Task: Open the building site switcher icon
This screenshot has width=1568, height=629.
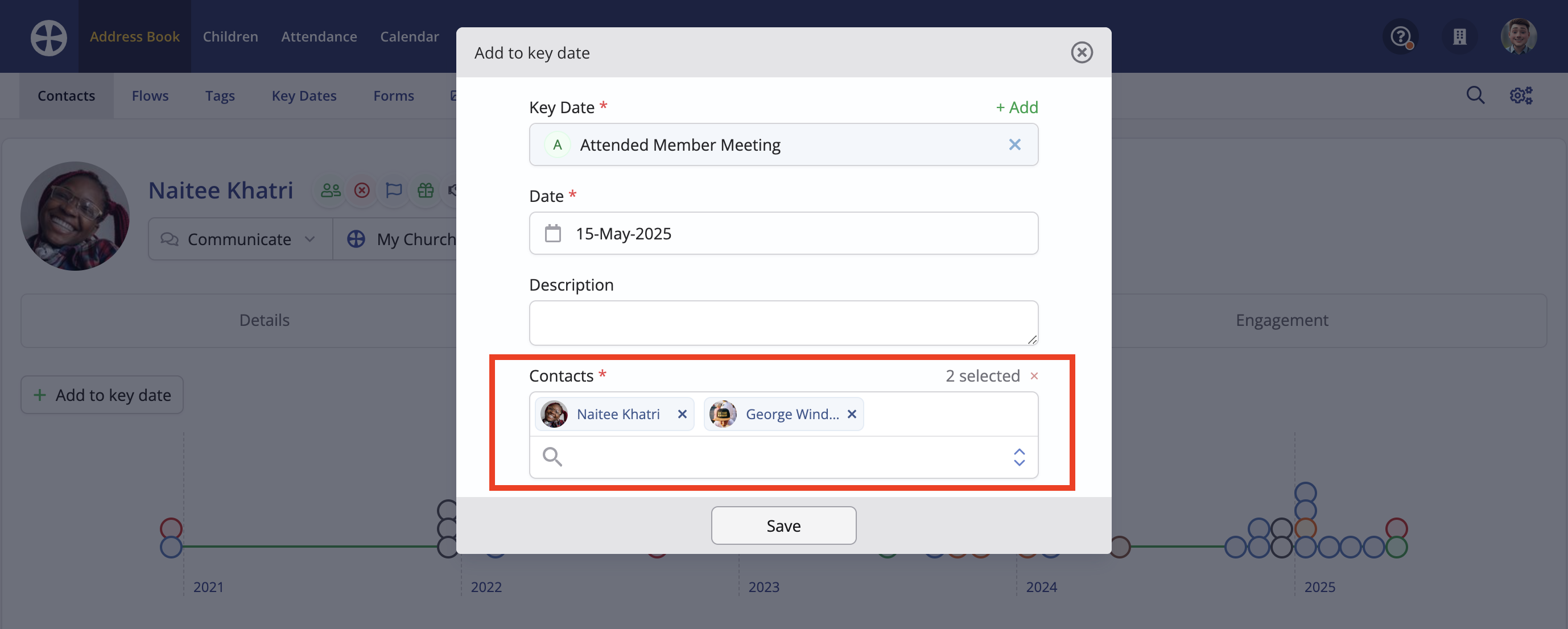Action: pos(1459,37)
